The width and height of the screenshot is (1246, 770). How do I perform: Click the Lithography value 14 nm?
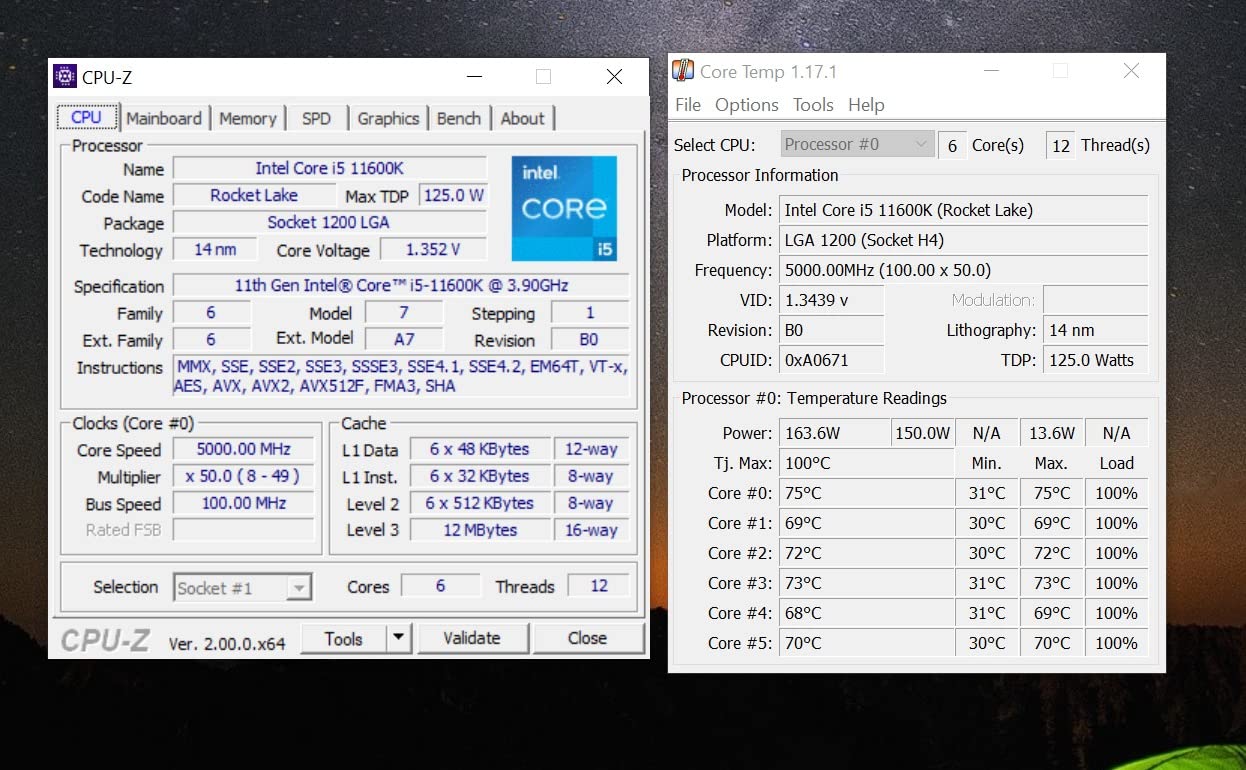[x=1096, y=330]
